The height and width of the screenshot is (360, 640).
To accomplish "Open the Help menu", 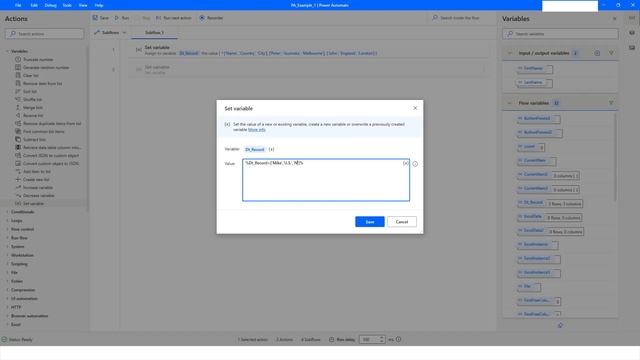I will click(99, 5).
